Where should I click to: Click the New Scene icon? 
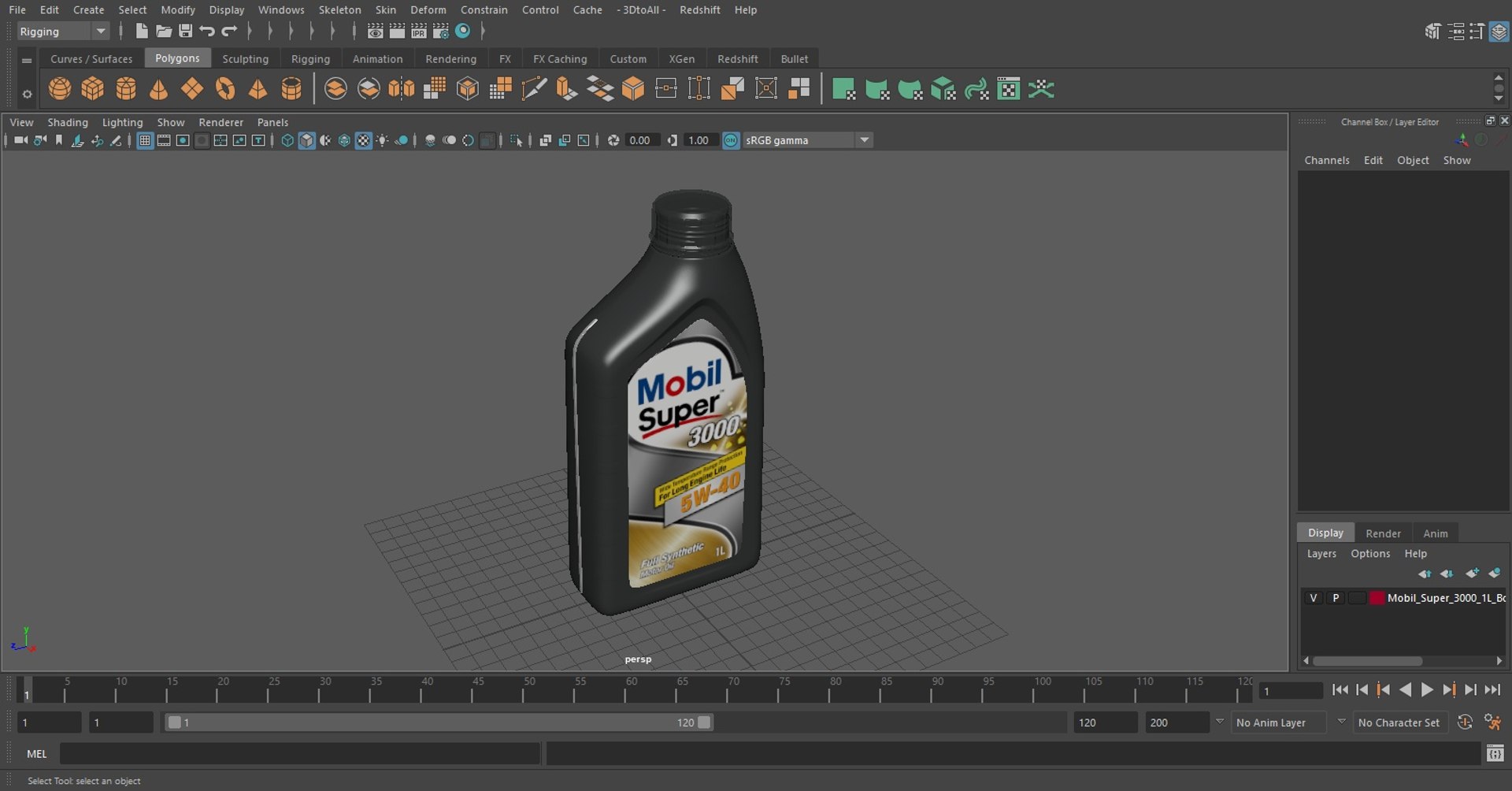[x=142, y=31]
